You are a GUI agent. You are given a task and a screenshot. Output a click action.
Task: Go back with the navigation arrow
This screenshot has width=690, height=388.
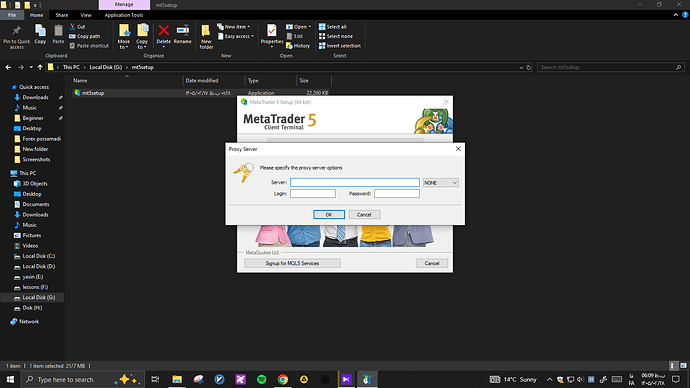click(x=8, y=67)
